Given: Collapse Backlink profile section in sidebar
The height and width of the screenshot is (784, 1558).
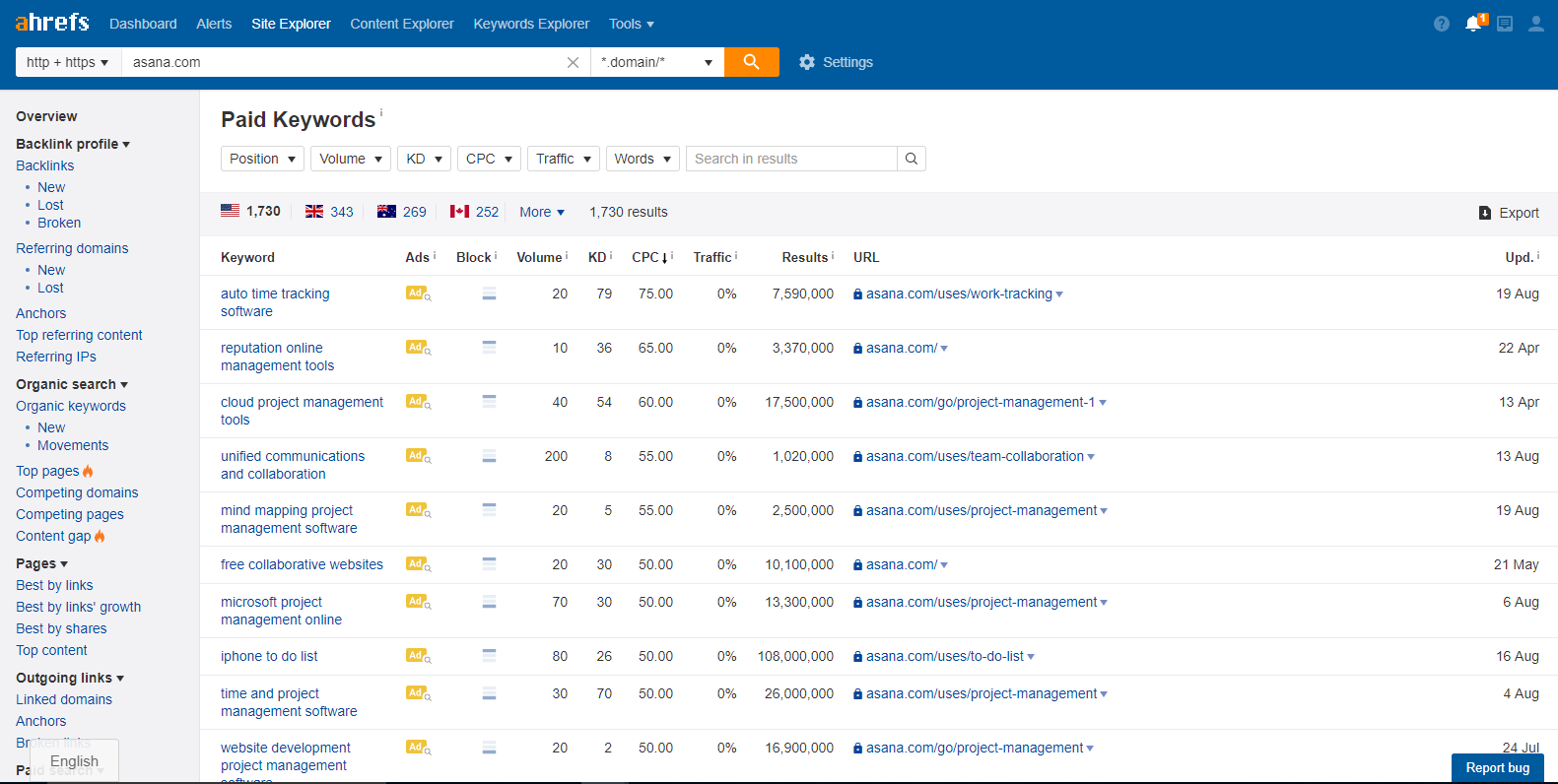Looking at the screenshot, I should tap(73, 144).
